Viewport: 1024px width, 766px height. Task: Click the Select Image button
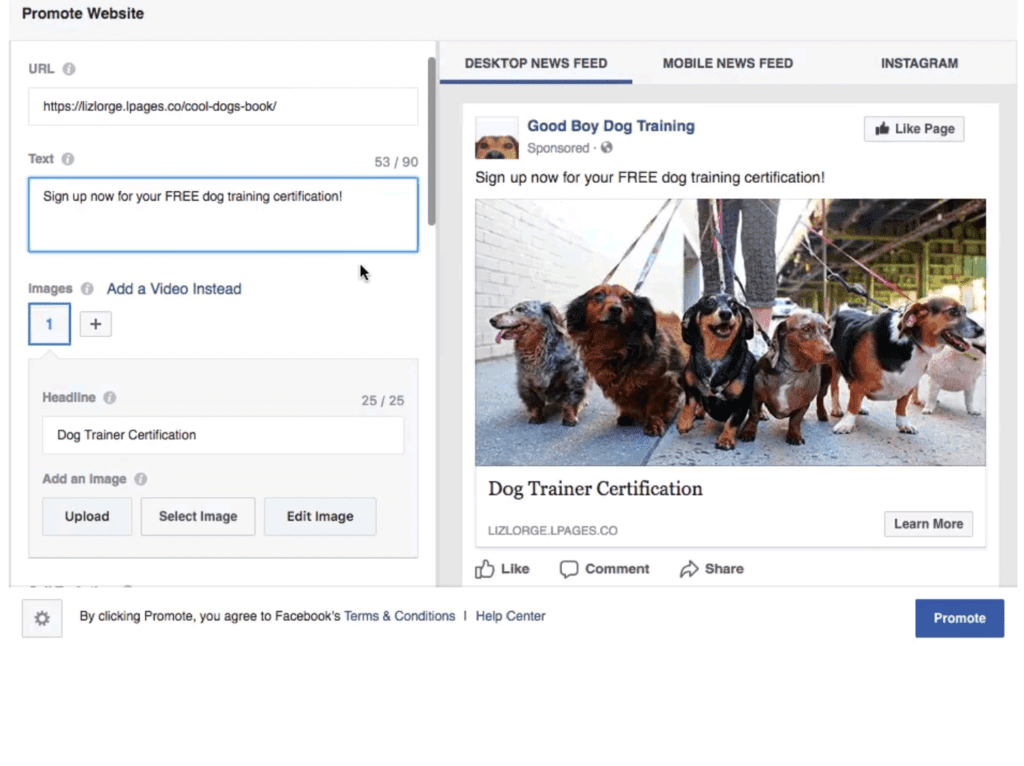coord(198,516)
